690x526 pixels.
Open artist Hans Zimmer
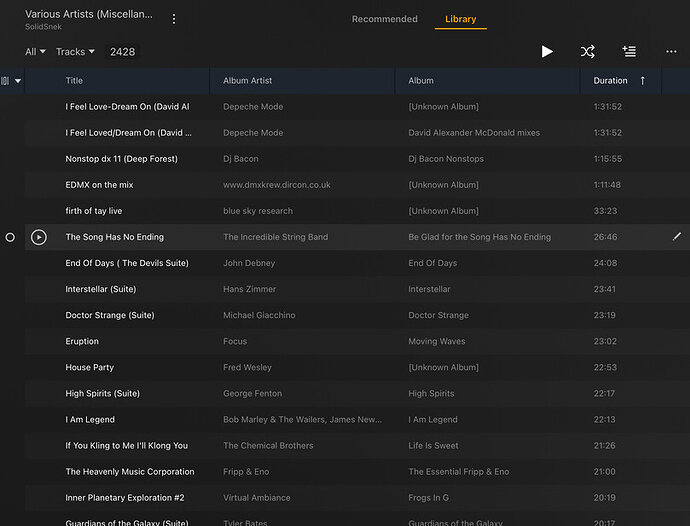[250, 289]
